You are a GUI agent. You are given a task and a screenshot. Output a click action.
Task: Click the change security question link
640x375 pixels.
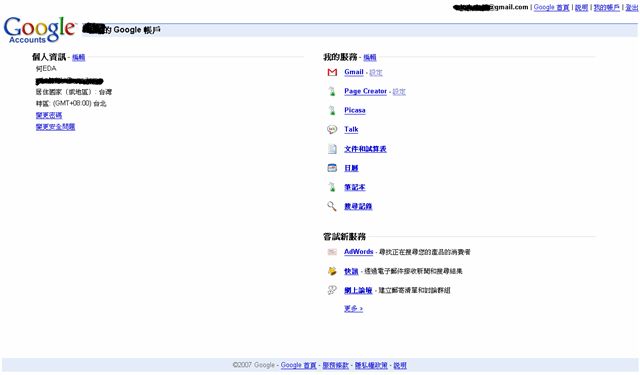(x=56, y=127)
